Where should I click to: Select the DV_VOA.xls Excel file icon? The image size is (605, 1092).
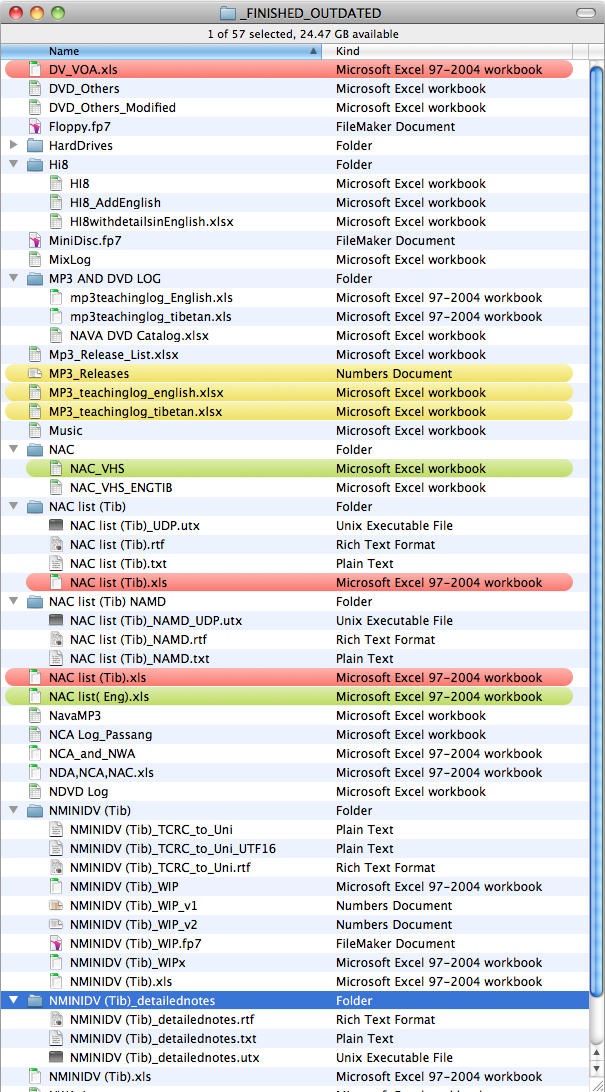point(36,70)
